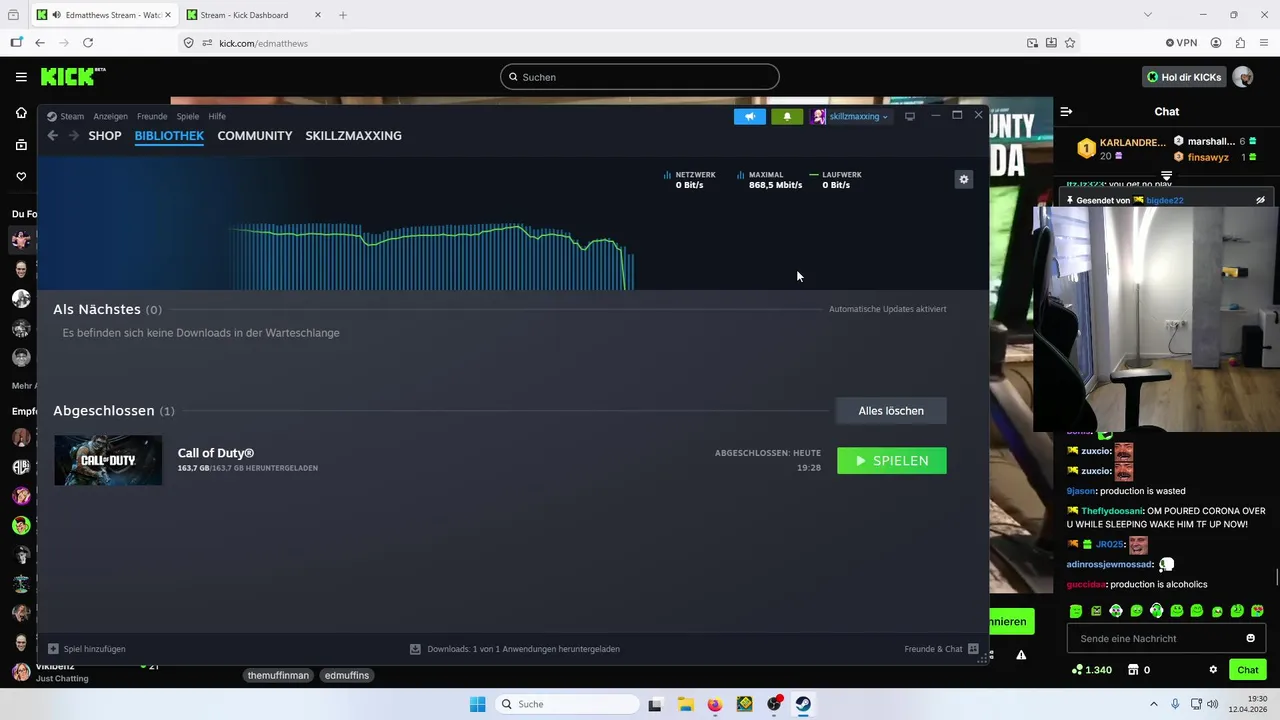Viewport: 1280px width, 720px height.
Task: Click Call of Duty® title text
Action: (x=216, y=453)
